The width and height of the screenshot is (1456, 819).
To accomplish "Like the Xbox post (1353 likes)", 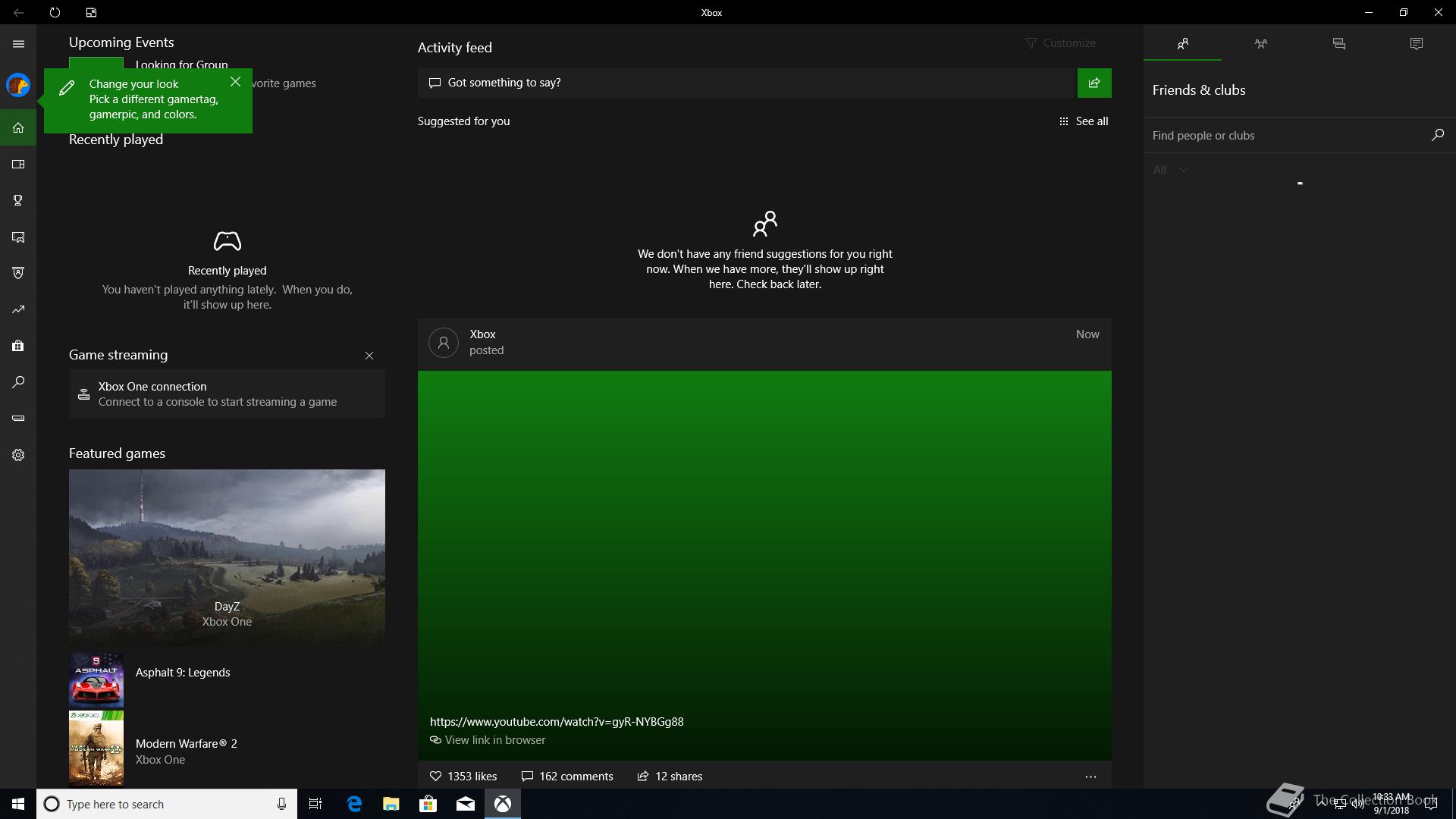I will (x=463, y=777).
